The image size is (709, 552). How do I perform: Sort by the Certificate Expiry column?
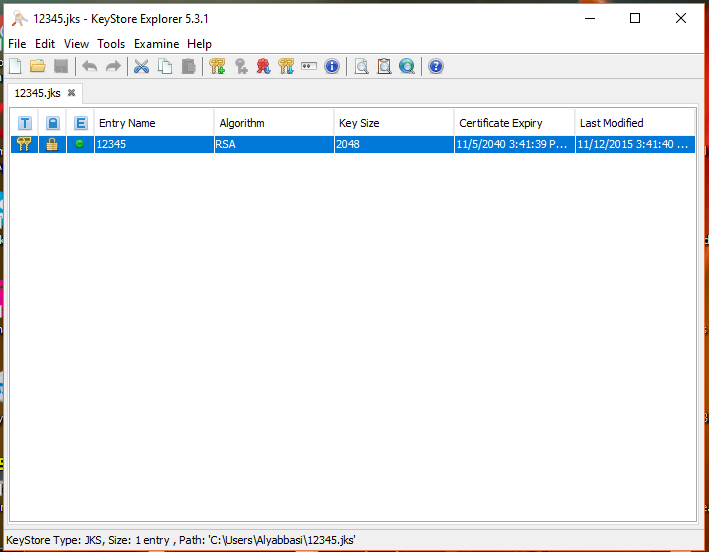pos(514,123)
